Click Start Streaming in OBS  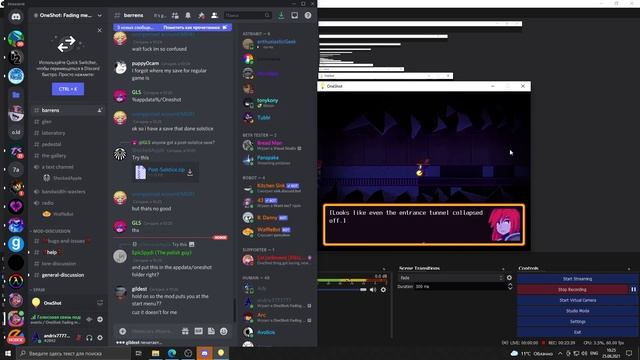[577, 279]
